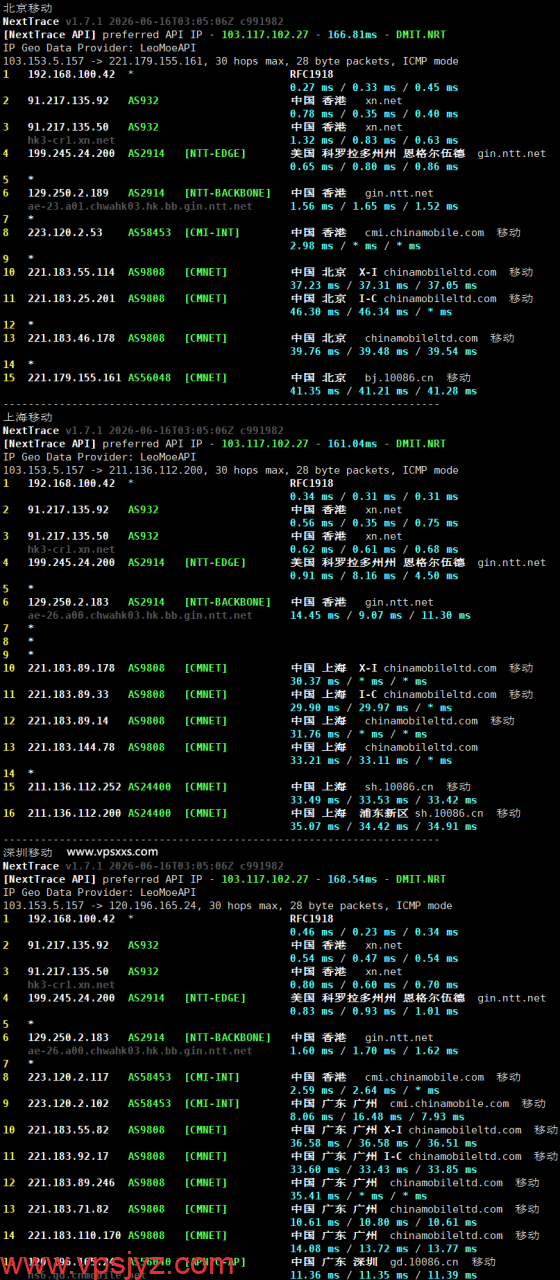Click target 120.196.165.24 in trace header
The height and width of the screenshot is (1280, 560).
click(x=157, y=905)
